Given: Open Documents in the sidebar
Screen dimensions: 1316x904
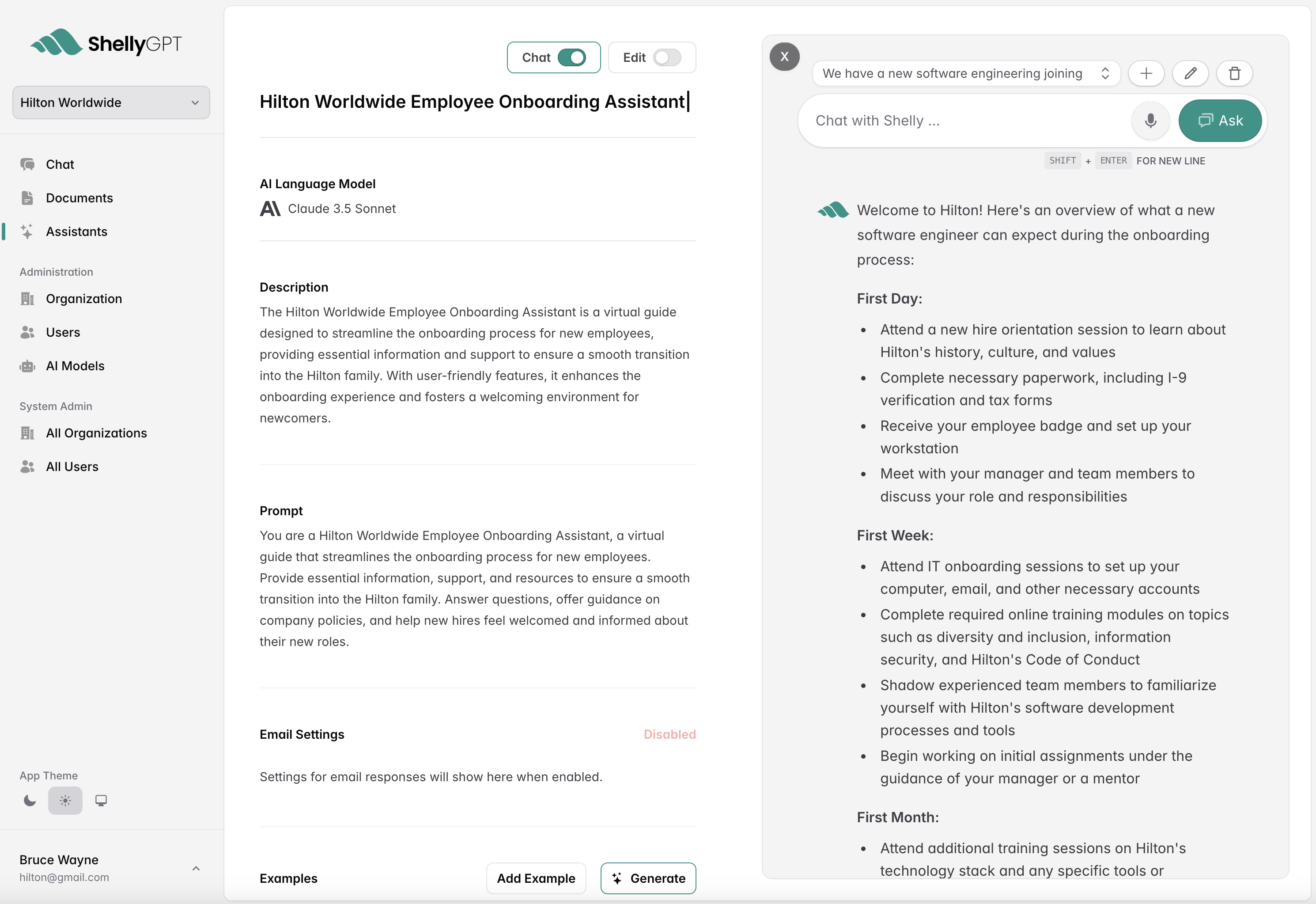Looking at the screenshot, I should coord(79,198).
